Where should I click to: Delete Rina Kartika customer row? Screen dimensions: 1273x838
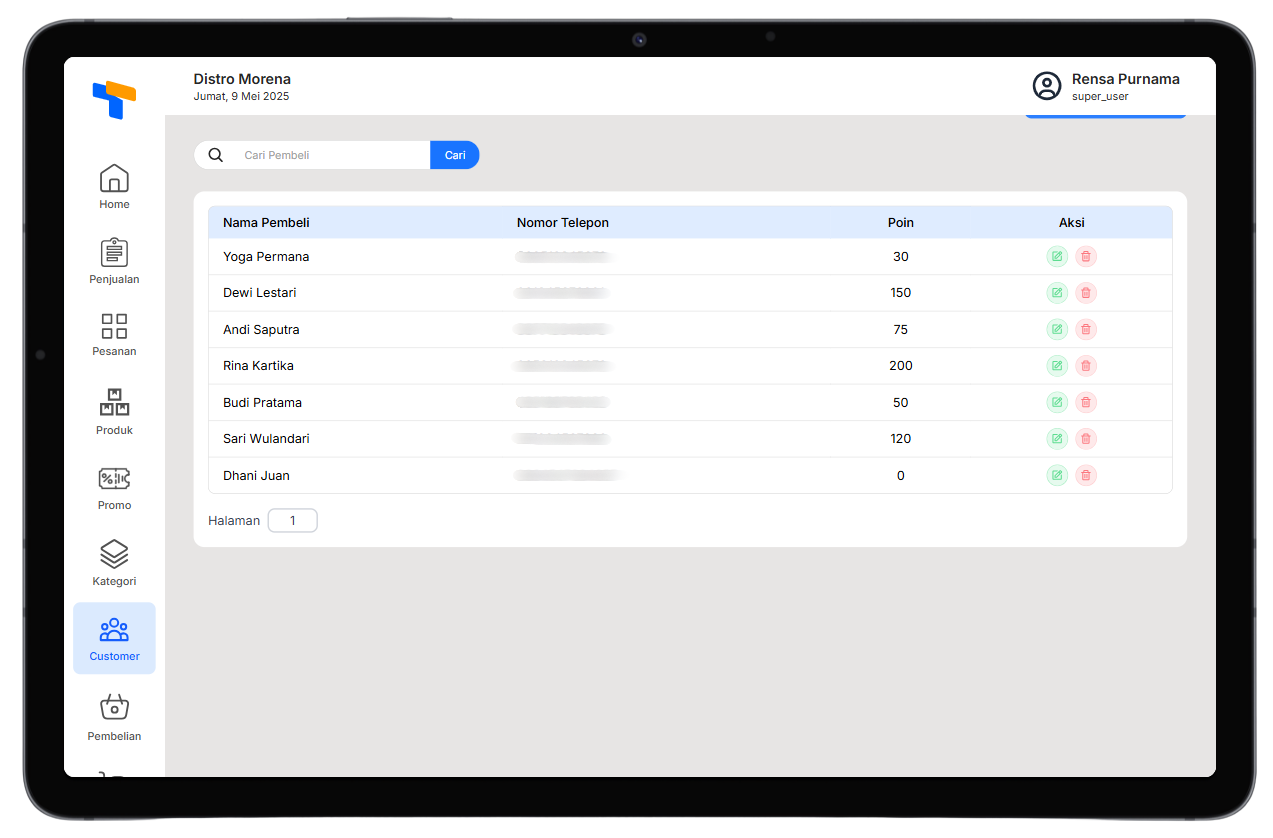[x=1086, y=366]
